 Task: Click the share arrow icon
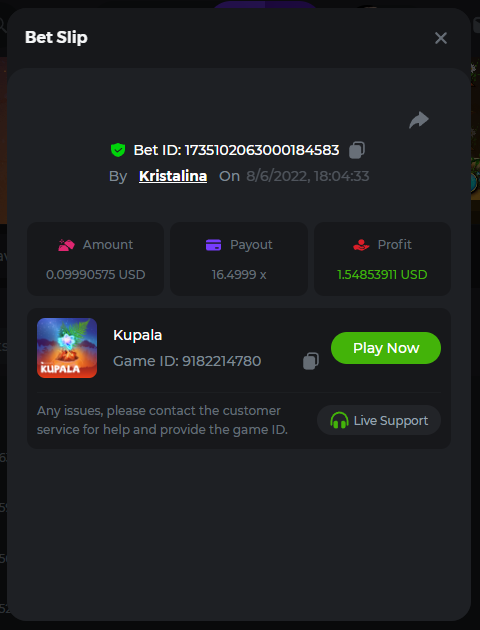point(419,120)
